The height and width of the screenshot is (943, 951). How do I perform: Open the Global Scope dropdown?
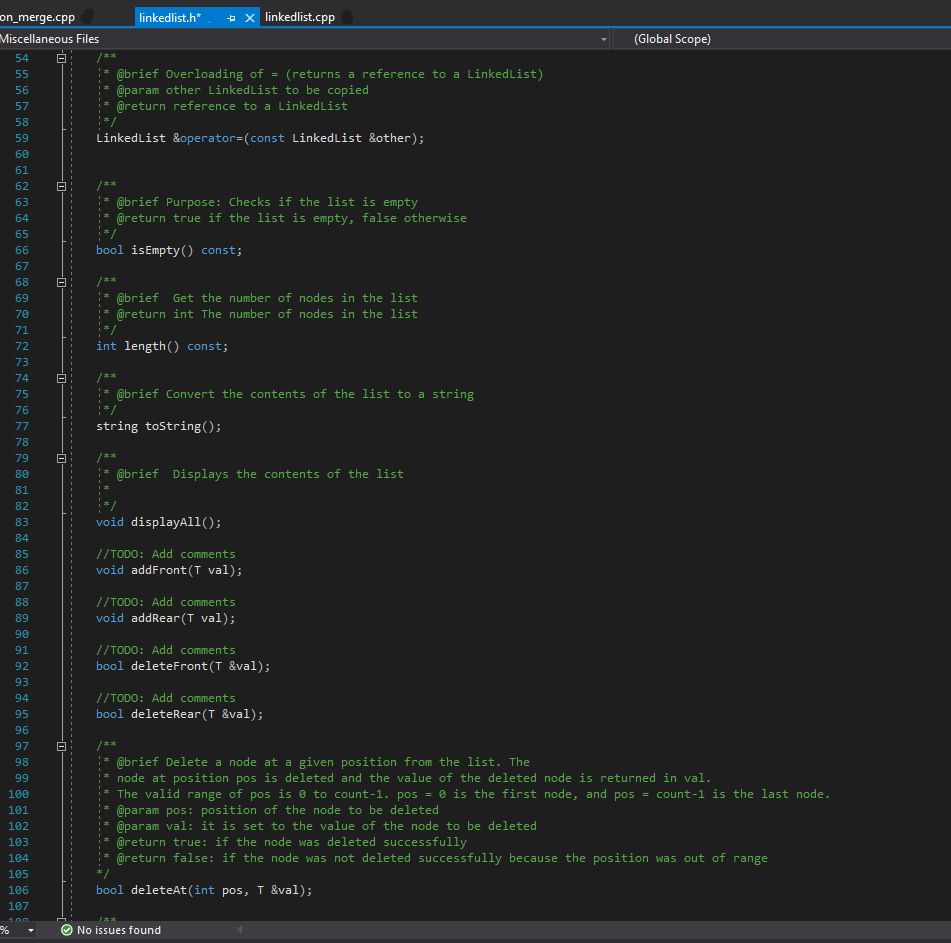pos(672,39)
